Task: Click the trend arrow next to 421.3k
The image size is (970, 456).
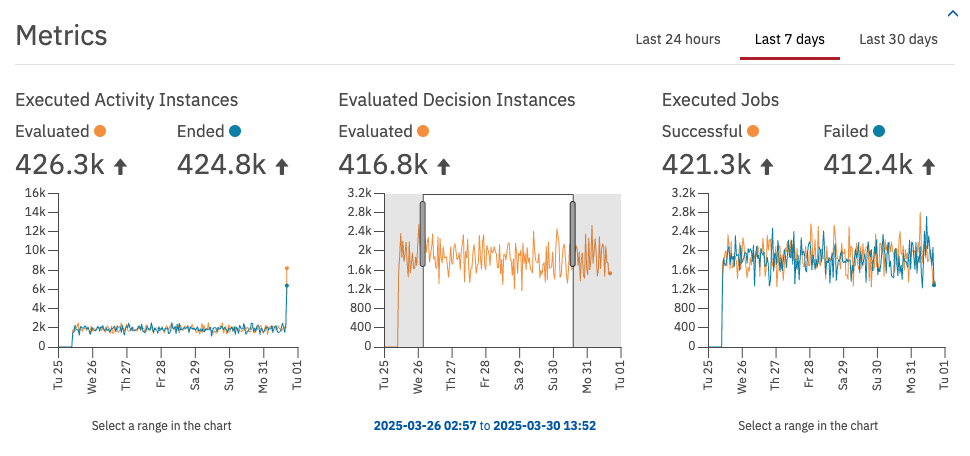Action: point(767,167)
